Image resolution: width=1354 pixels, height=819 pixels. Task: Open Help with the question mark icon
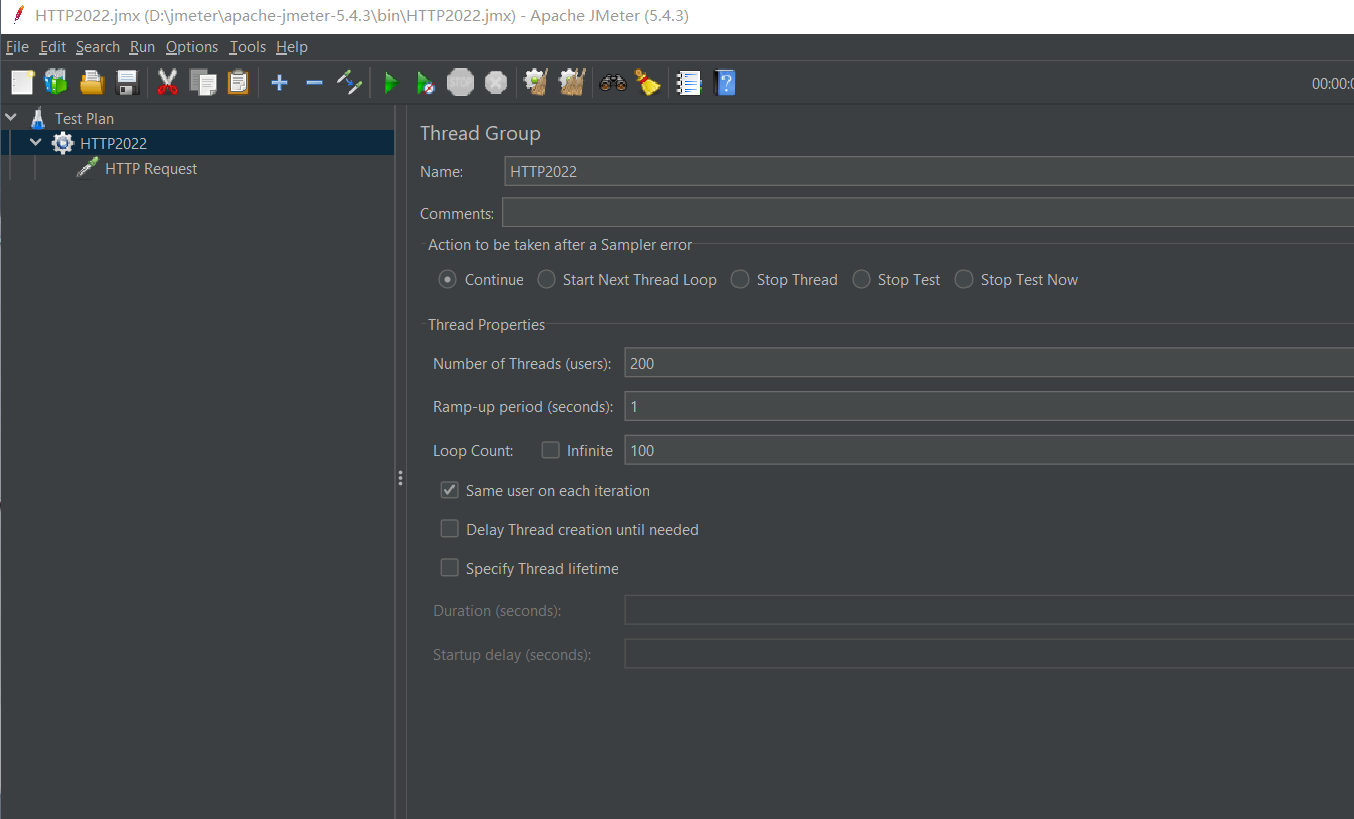click(x=725, y=82)
